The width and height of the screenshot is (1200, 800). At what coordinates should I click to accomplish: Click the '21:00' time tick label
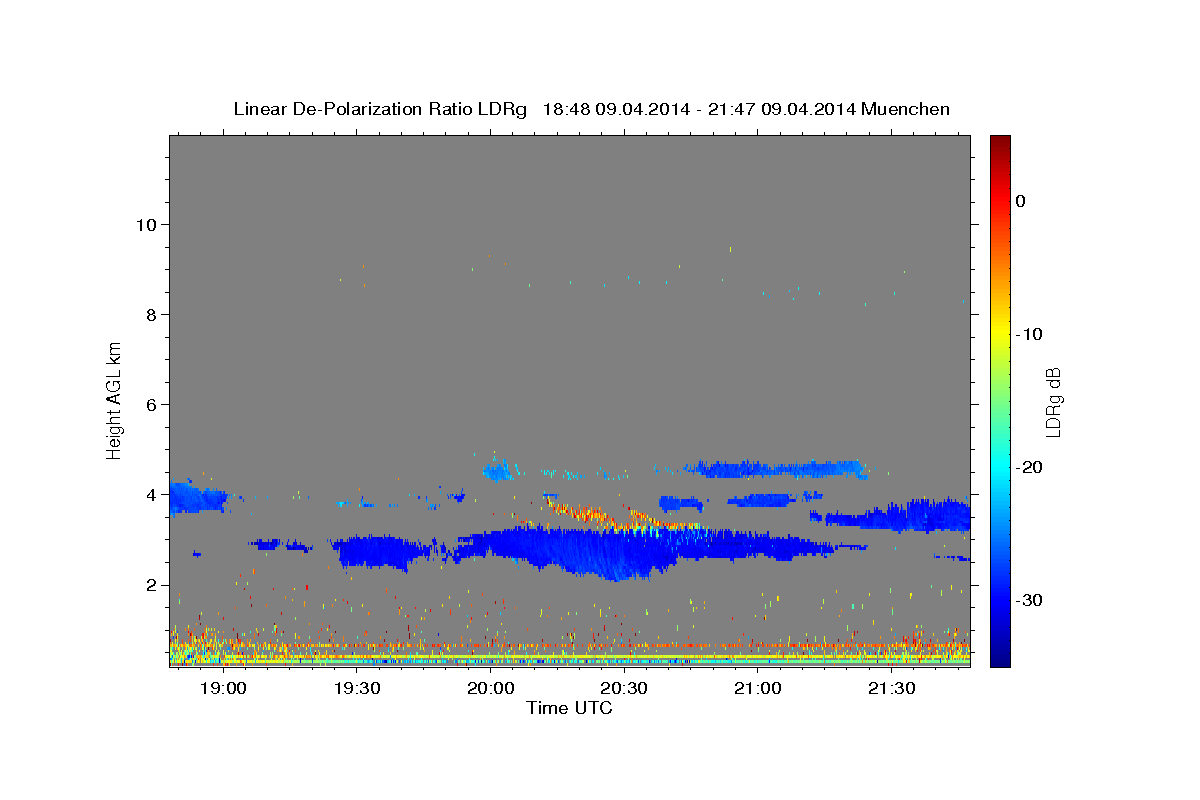click(758, 689)
